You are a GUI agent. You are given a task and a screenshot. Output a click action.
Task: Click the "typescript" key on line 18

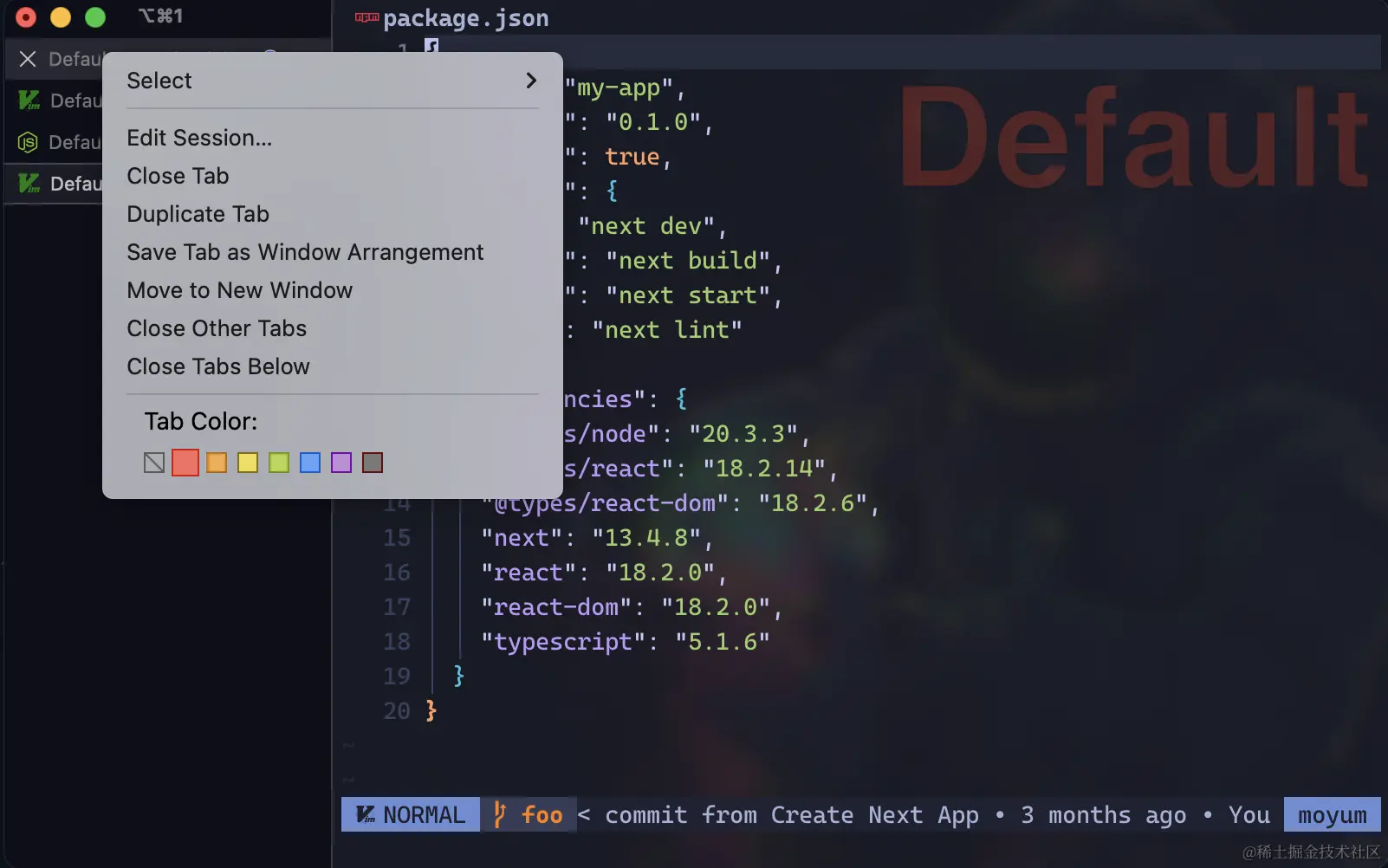[563, 642]
